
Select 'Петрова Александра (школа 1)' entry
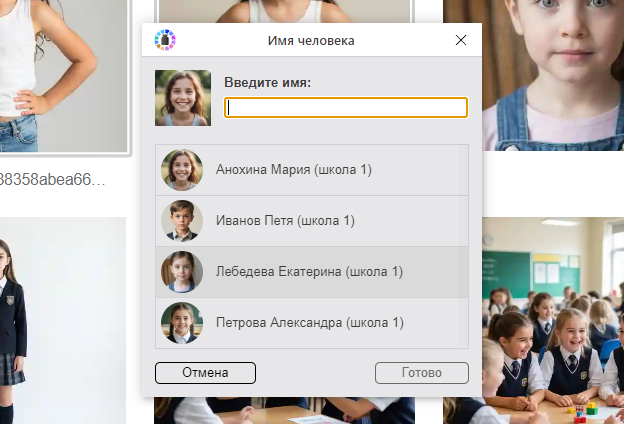click(310, 323)
